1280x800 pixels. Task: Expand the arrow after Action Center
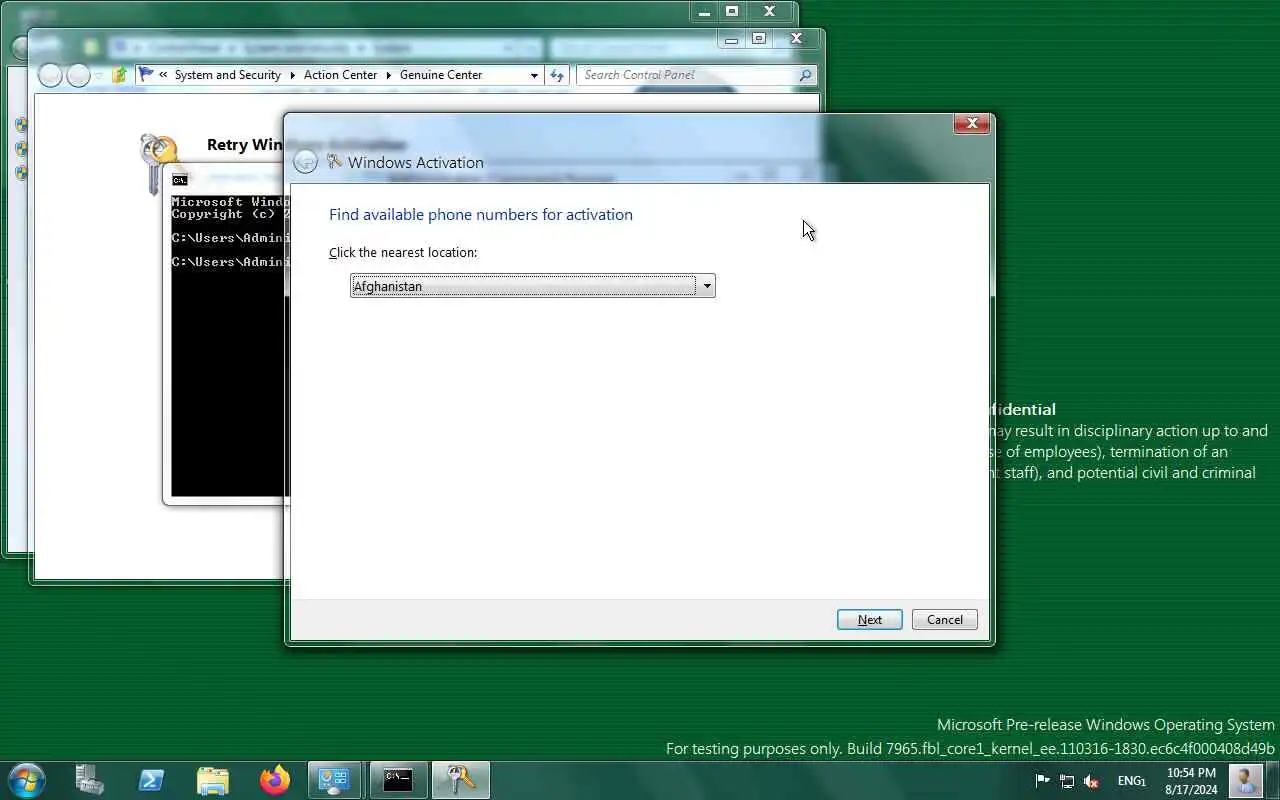click(389, 75)
